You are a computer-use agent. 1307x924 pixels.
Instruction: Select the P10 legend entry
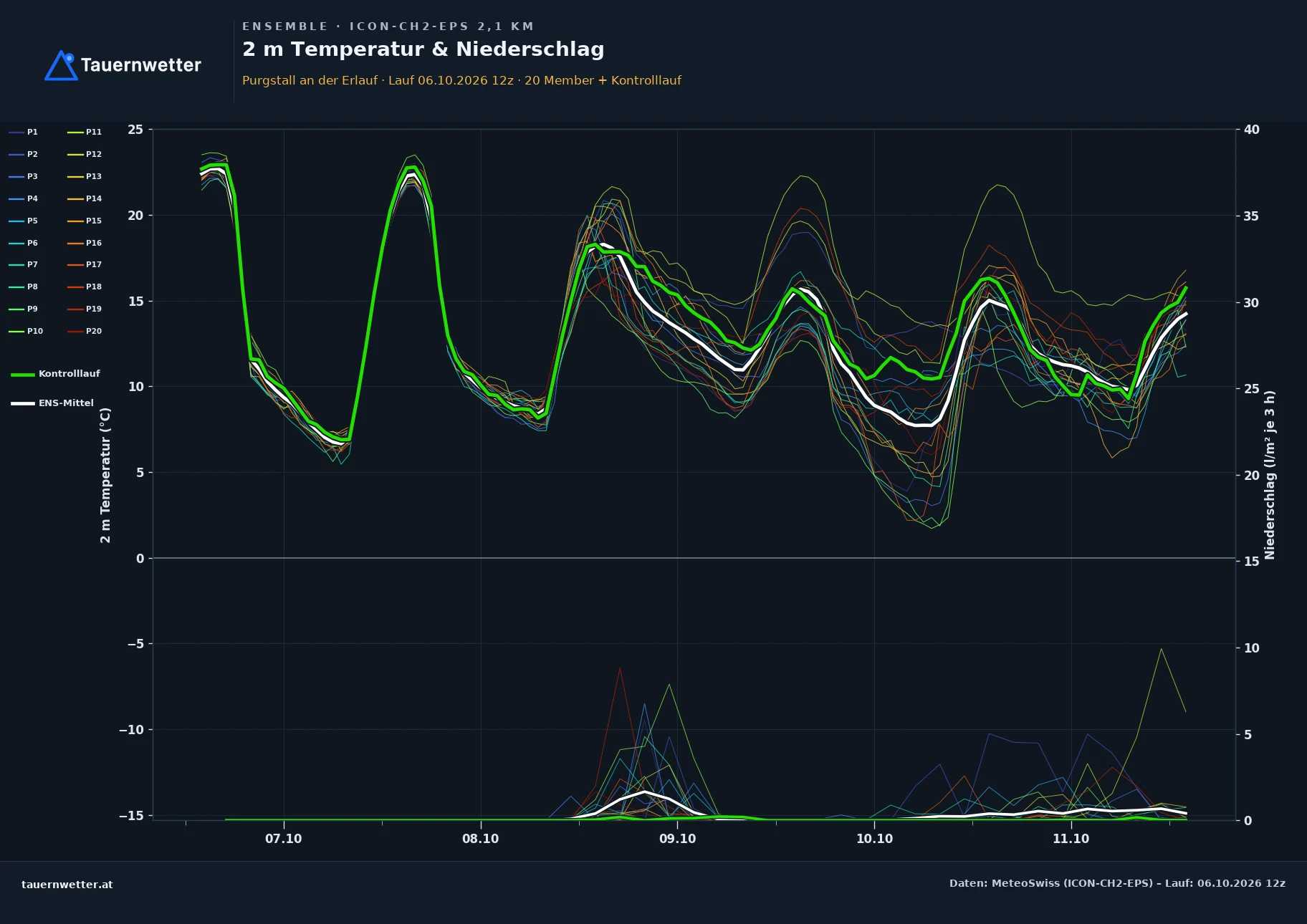click(26, 331)
